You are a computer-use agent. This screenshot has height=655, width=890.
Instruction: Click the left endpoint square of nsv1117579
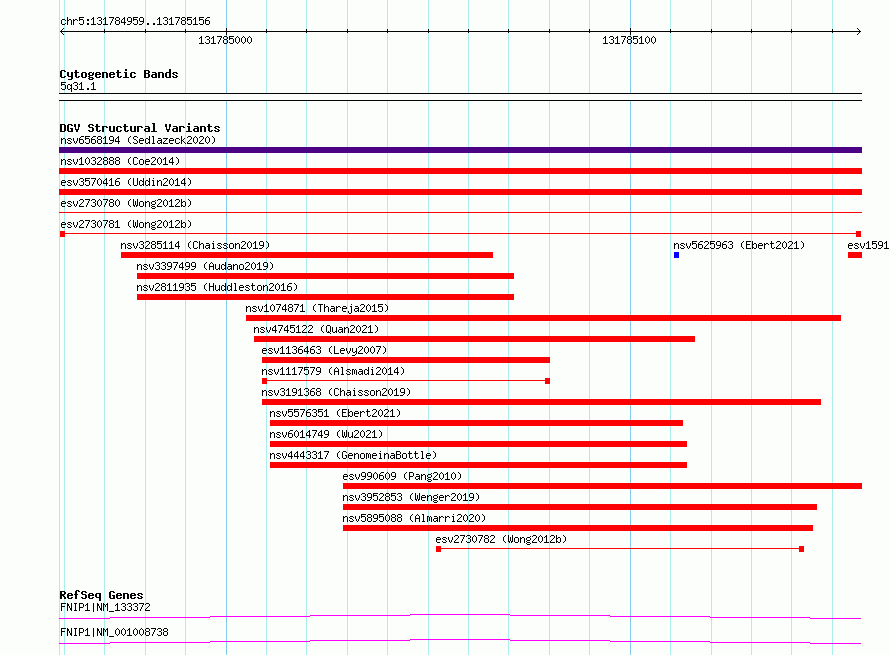[265, 381]
